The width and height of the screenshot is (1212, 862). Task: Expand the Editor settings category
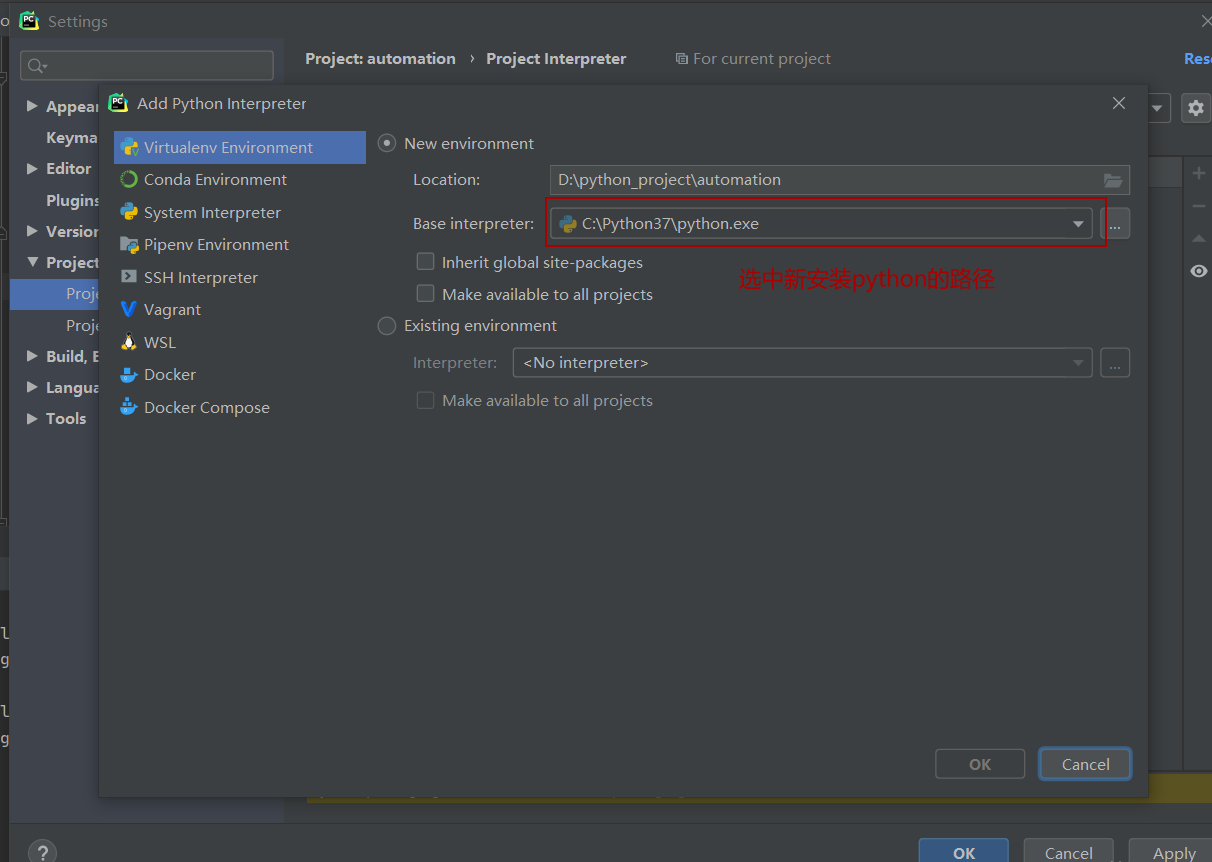tap(30, 168)
